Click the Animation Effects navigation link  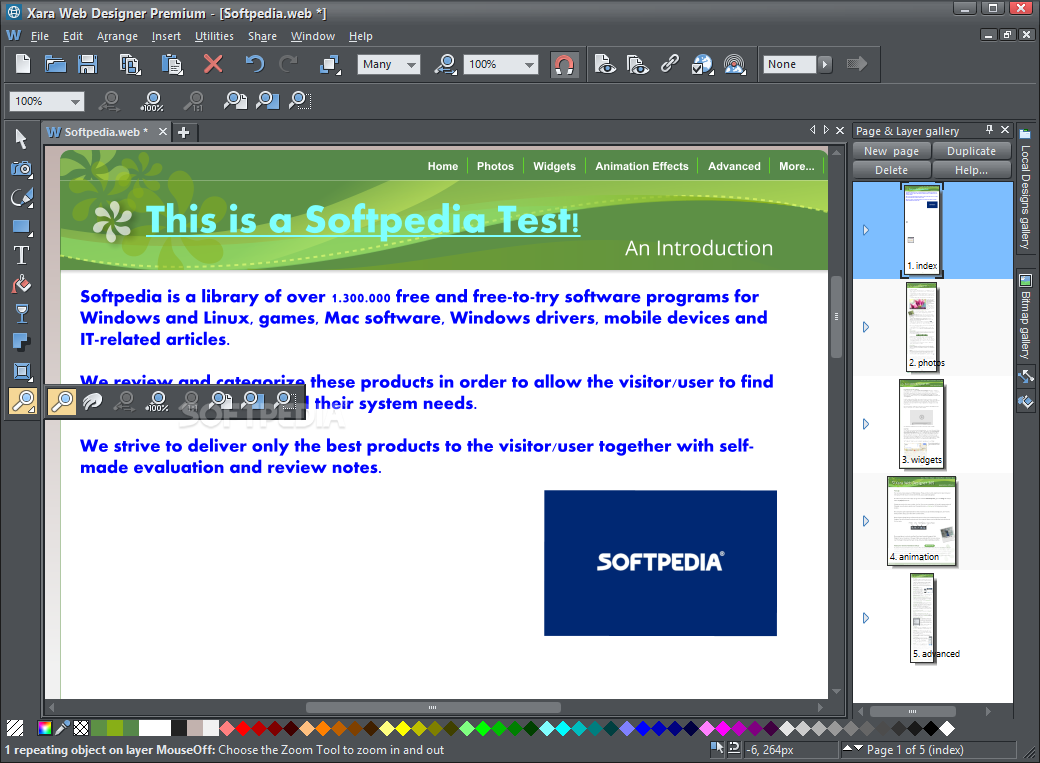641,166
